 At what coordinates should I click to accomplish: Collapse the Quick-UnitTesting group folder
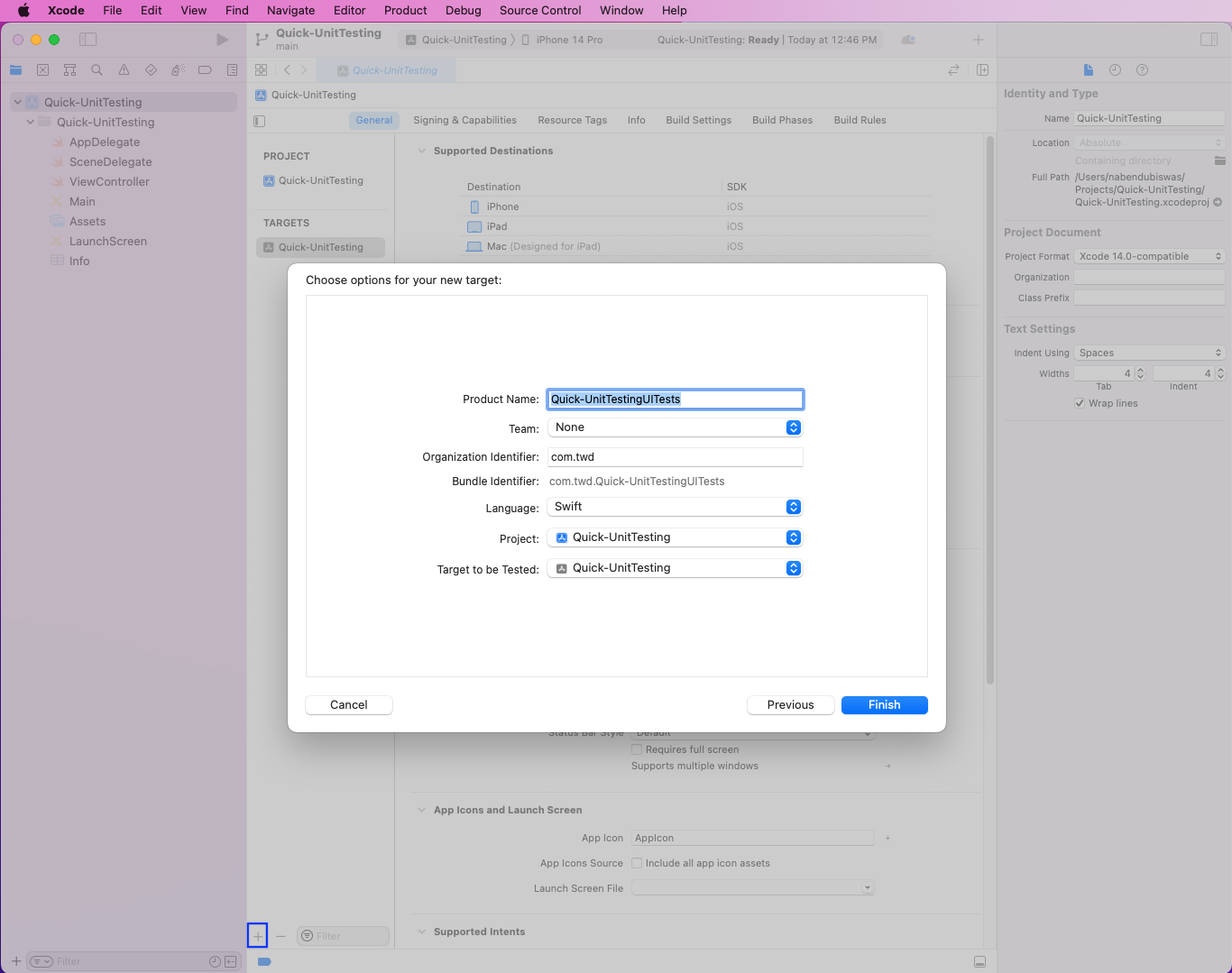pyautogui.click(x=30, y=122)
